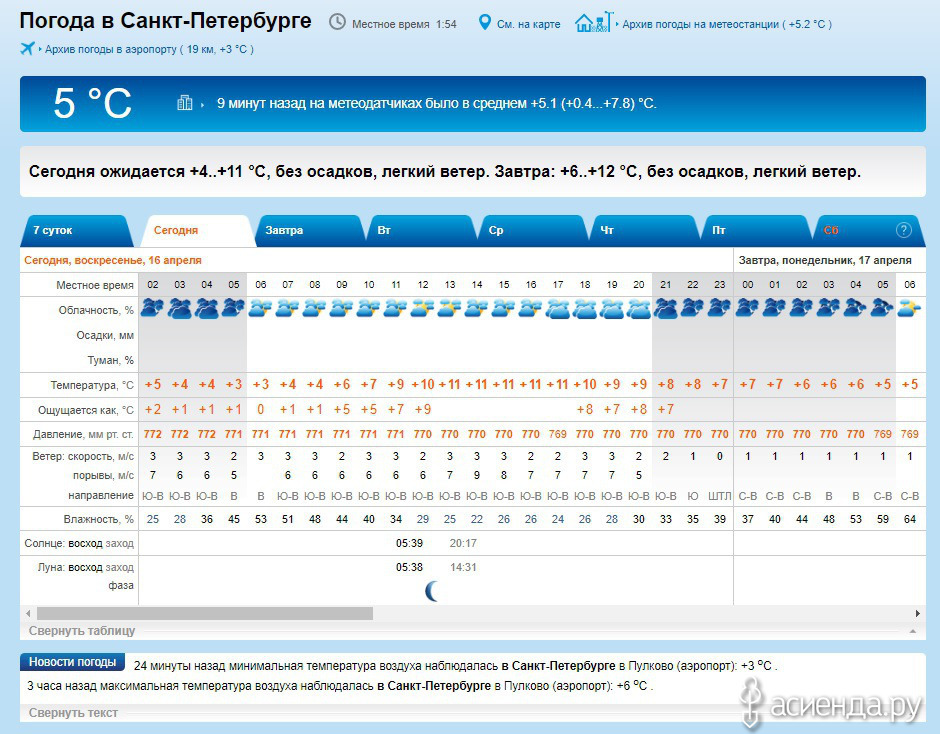Click cloudiness icon under hour 21
940x734 pixels.
pyautogui.click(x=665, y=308)
